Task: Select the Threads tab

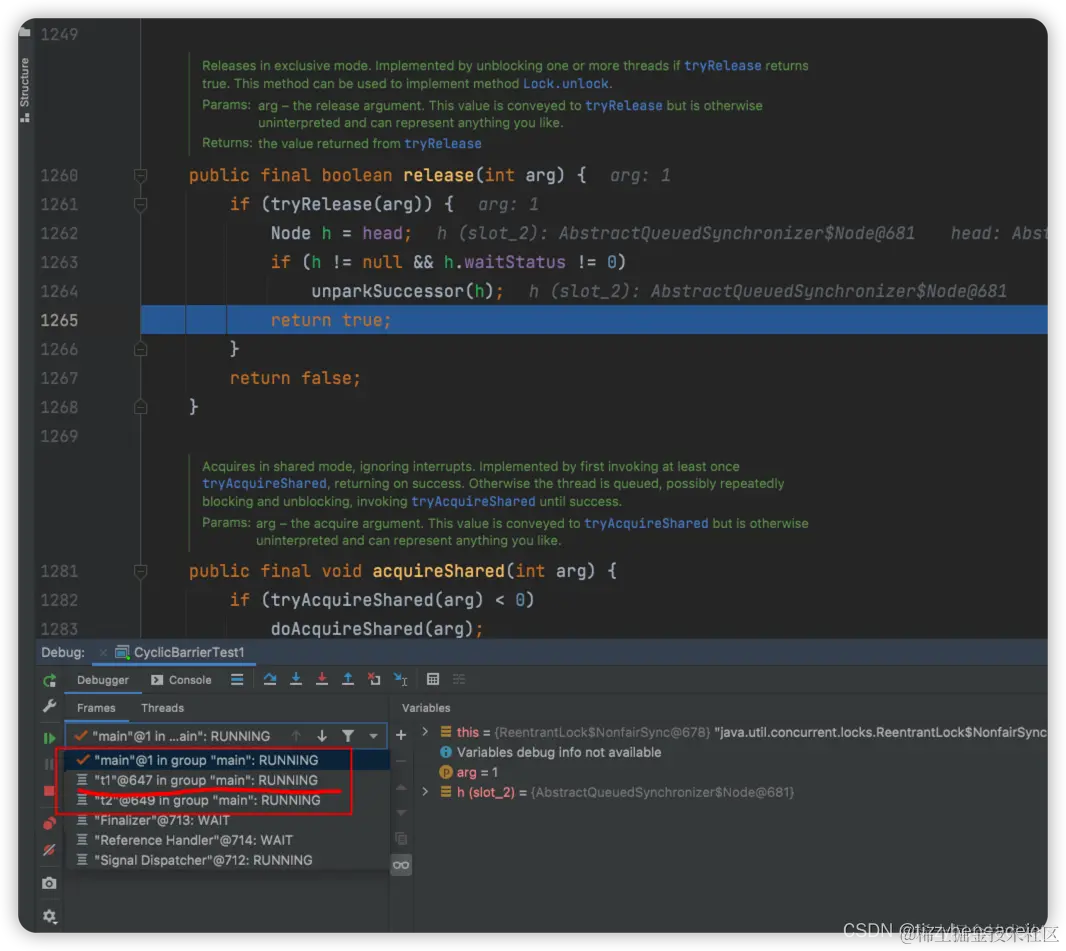Action: [162, 708]
